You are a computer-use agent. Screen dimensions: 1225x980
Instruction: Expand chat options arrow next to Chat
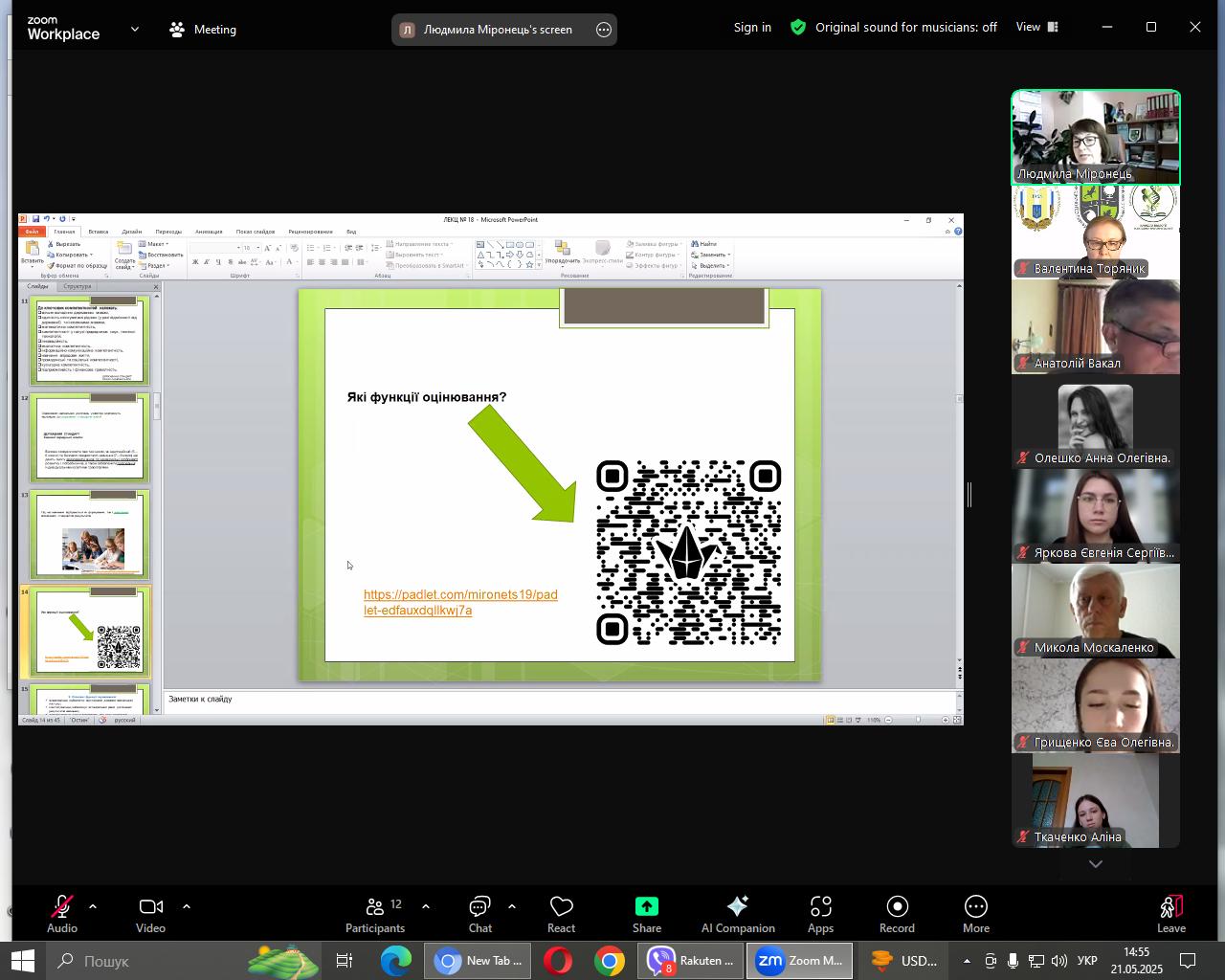[x=511, y=906]
